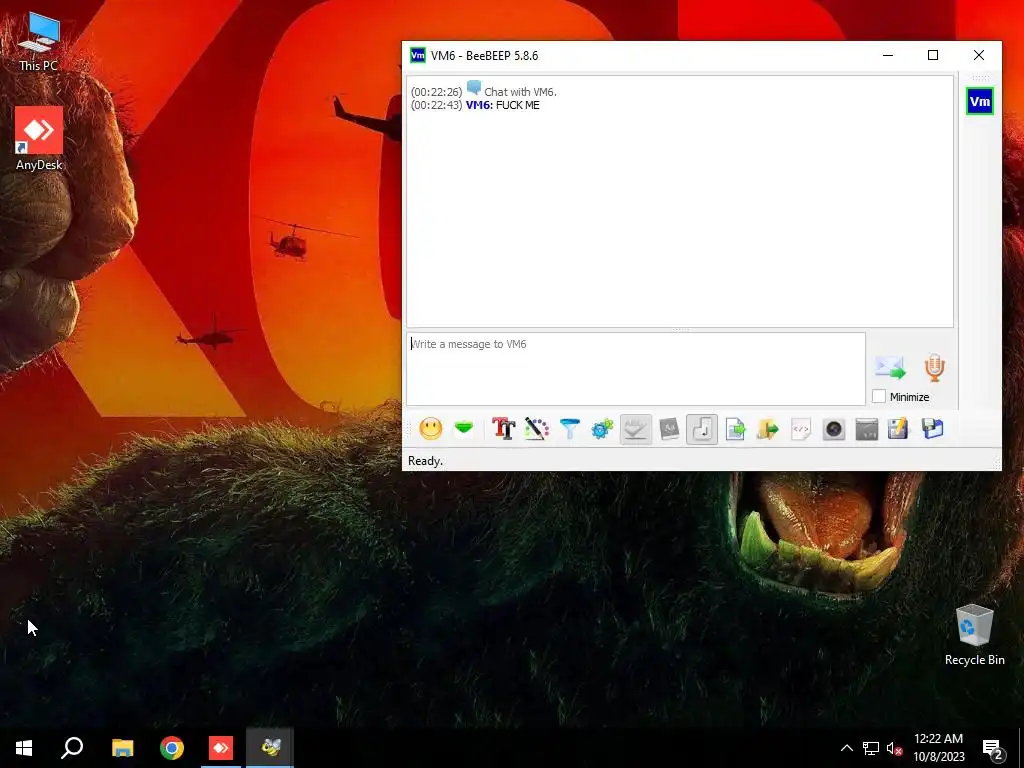The width and height of the screenshot is (1024, 768).
Task: Click the dictionary book icon
Action: click(x=669, y=429)
